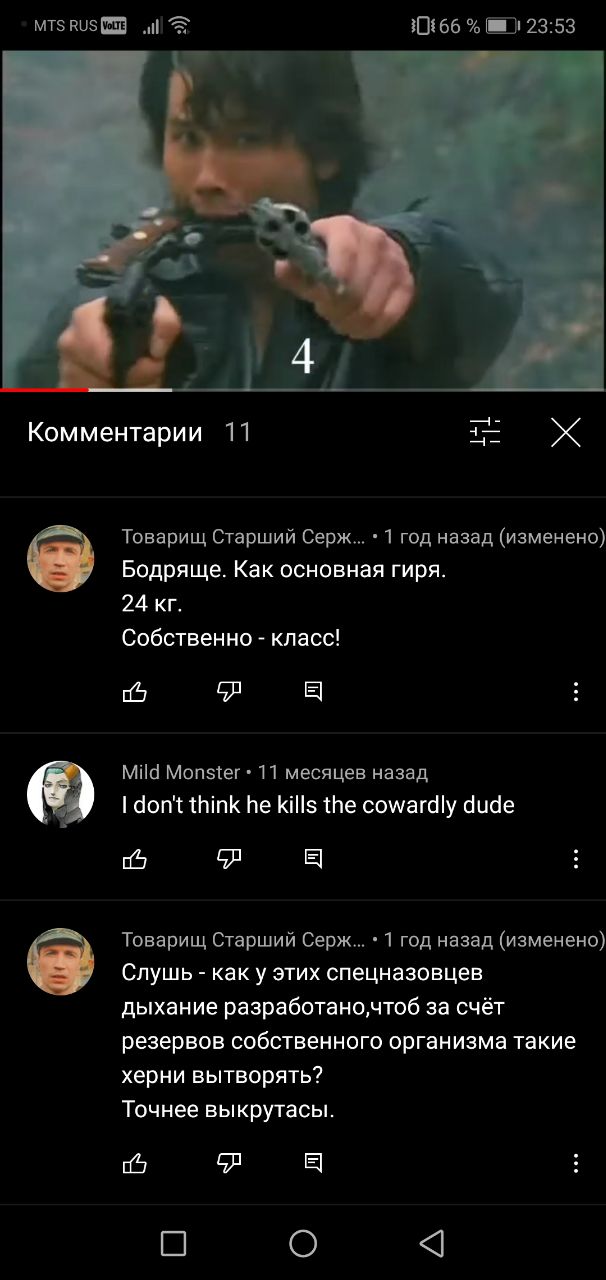Screen dimensions: 606x1280
Task: Reply to Mild Monster's comment
Action: 313,858
